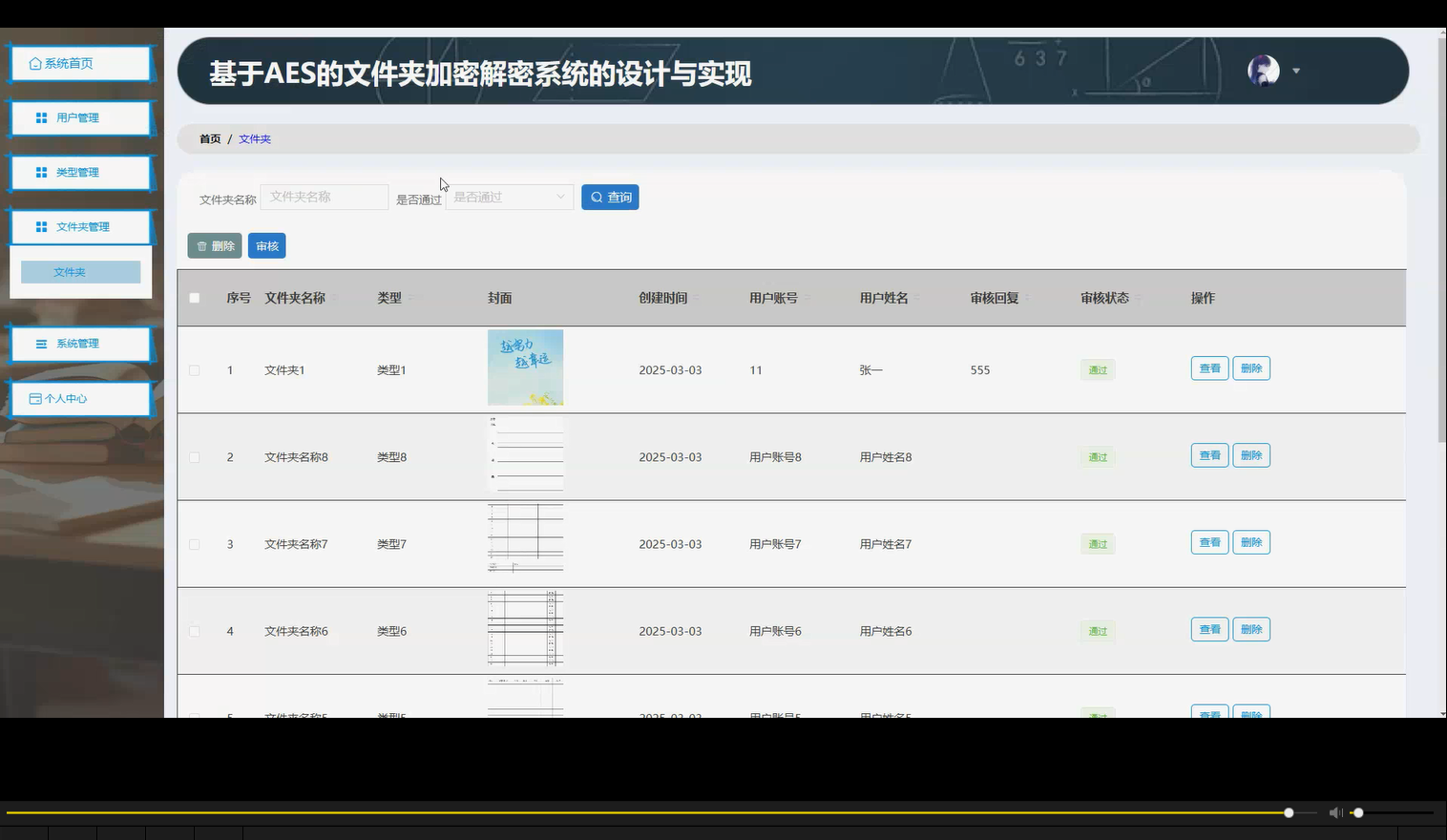
Task: Click the 文件夹 breadcrumb link
Action: [x=255, y=139]
